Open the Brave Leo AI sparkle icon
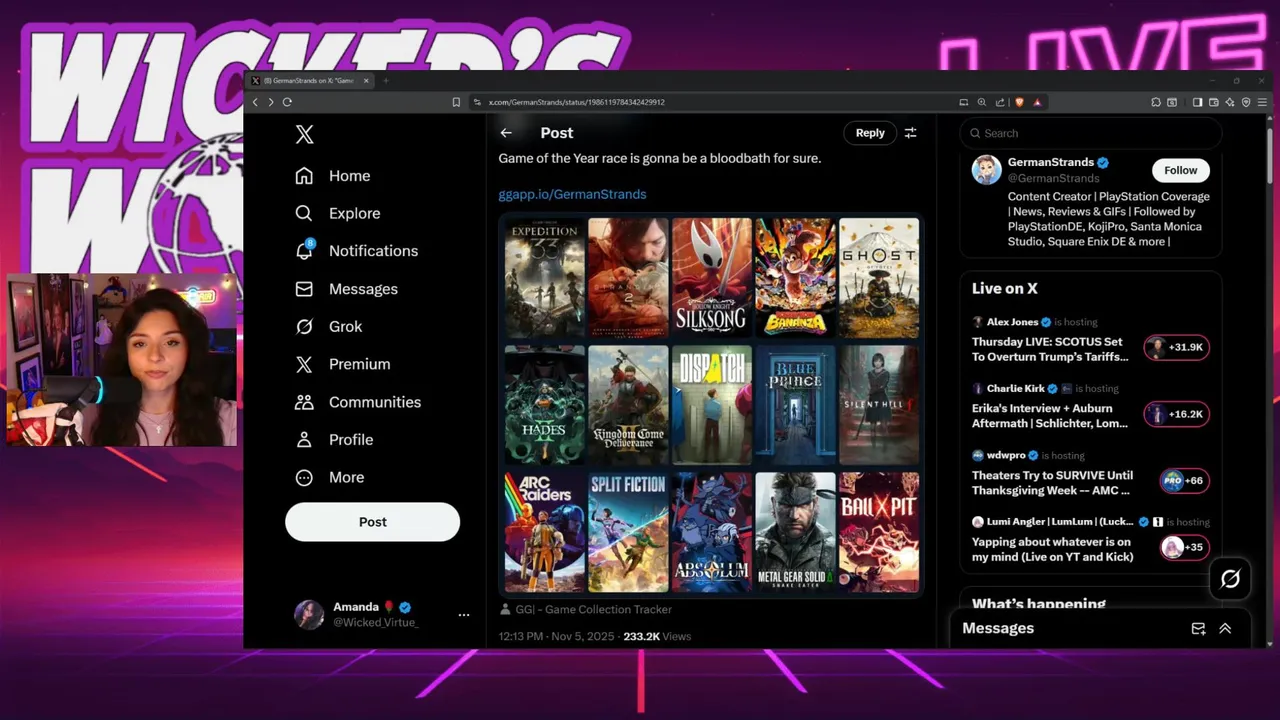1280x720 pixels. [1229, 102]
